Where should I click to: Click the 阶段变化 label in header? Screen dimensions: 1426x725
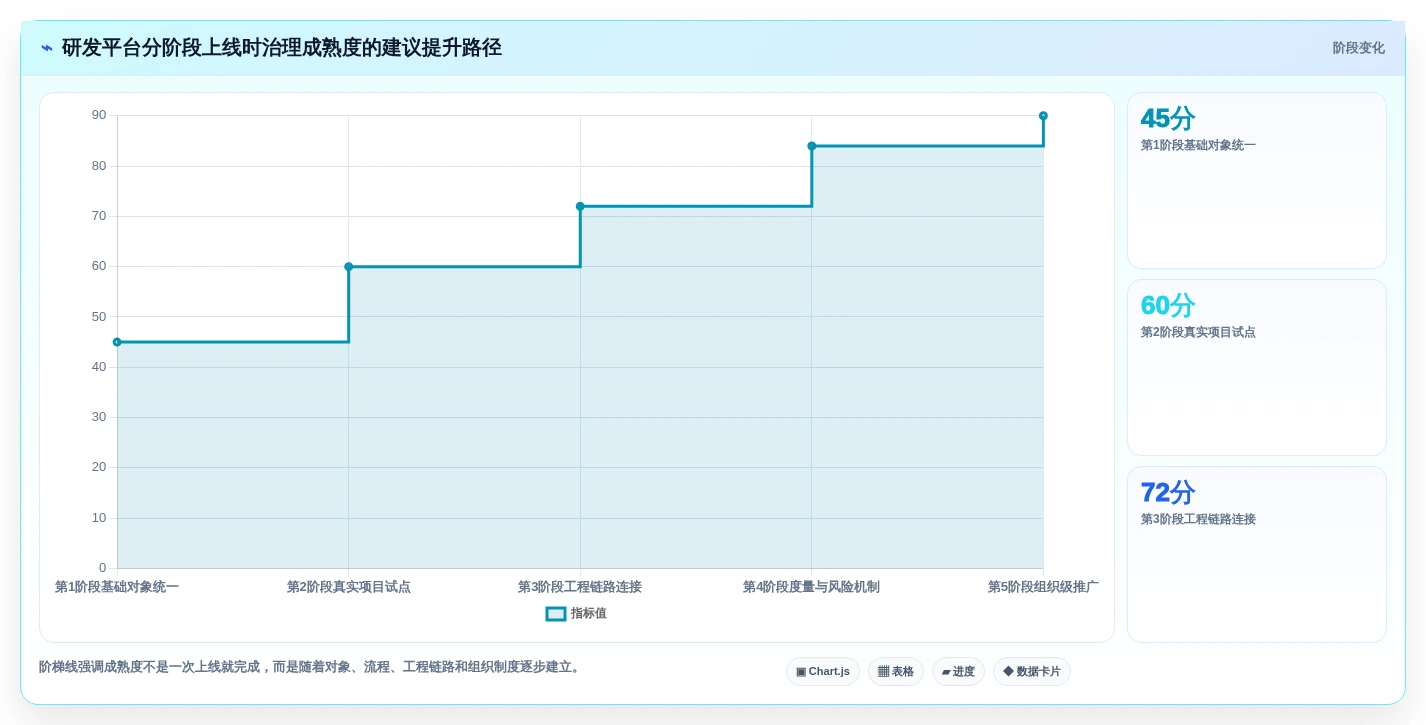tap(1358, 48)
